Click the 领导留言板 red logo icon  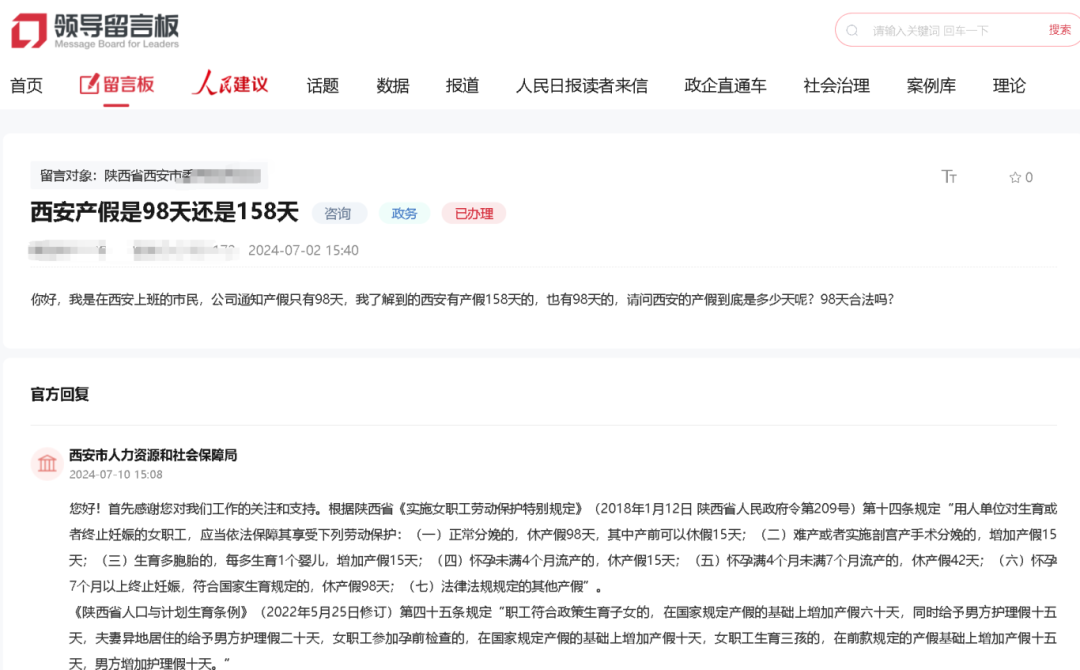(29, 31)
